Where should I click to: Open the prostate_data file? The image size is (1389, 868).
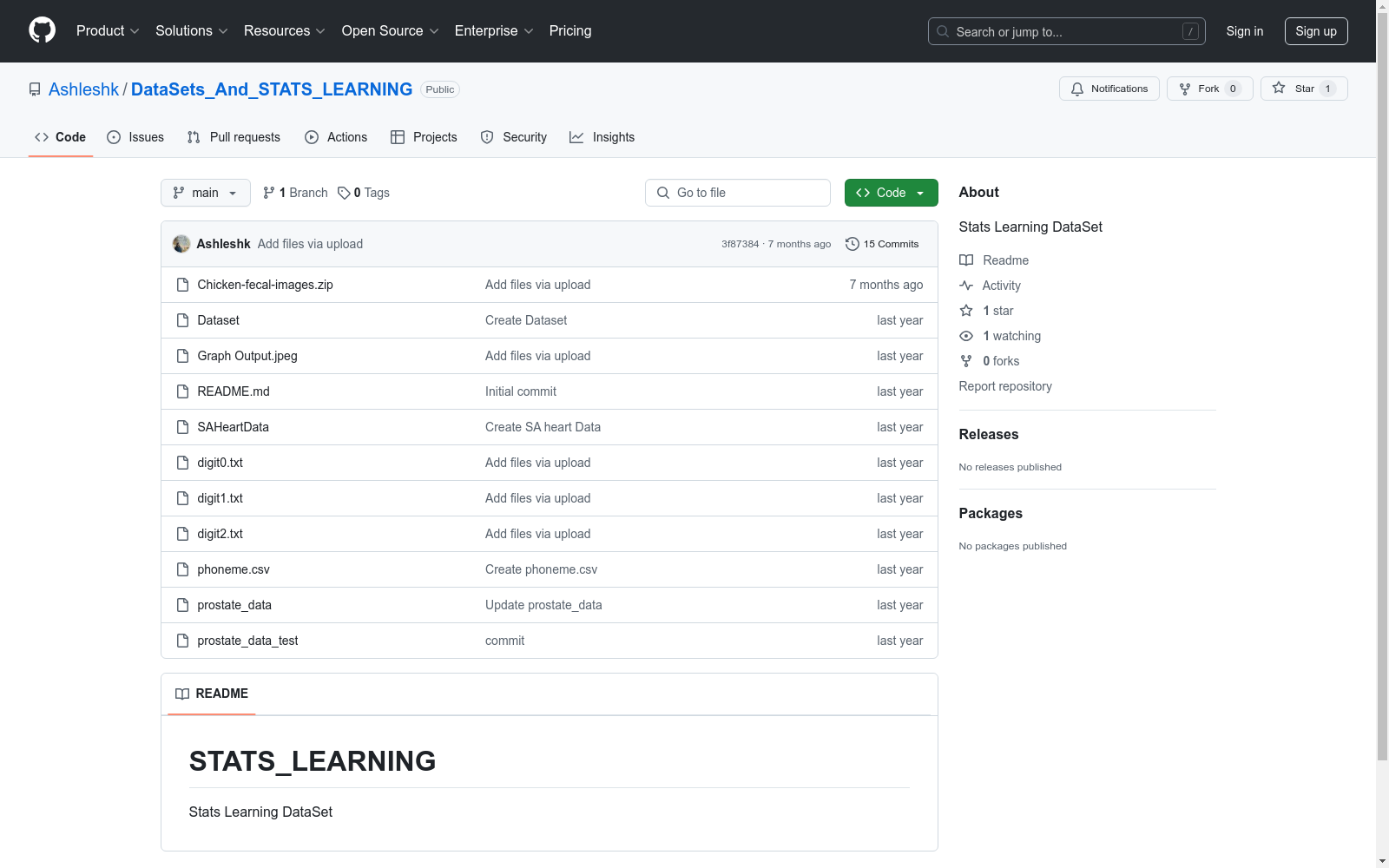[234, 605]
